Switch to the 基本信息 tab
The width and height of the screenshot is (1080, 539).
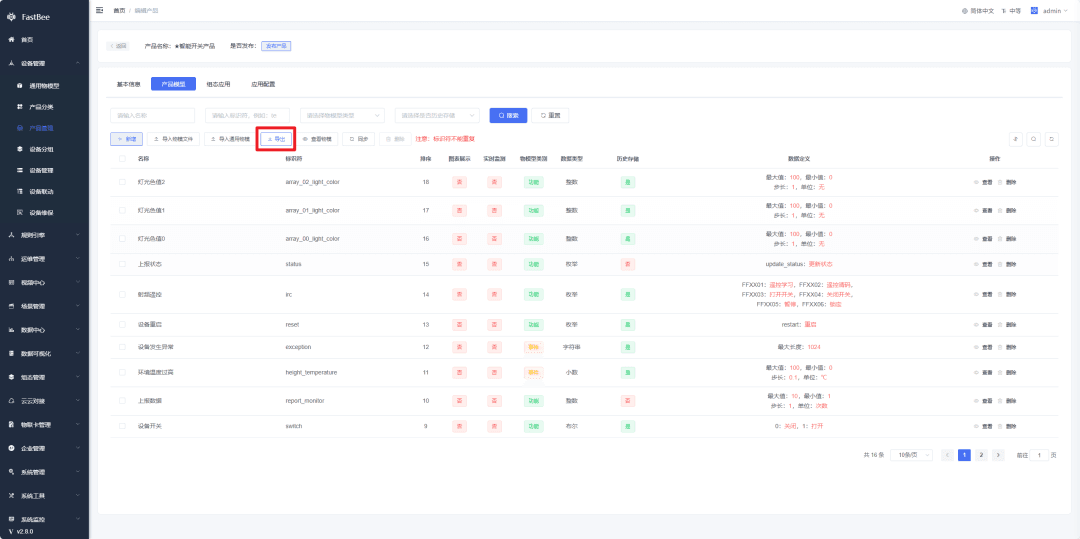(129, 84)
